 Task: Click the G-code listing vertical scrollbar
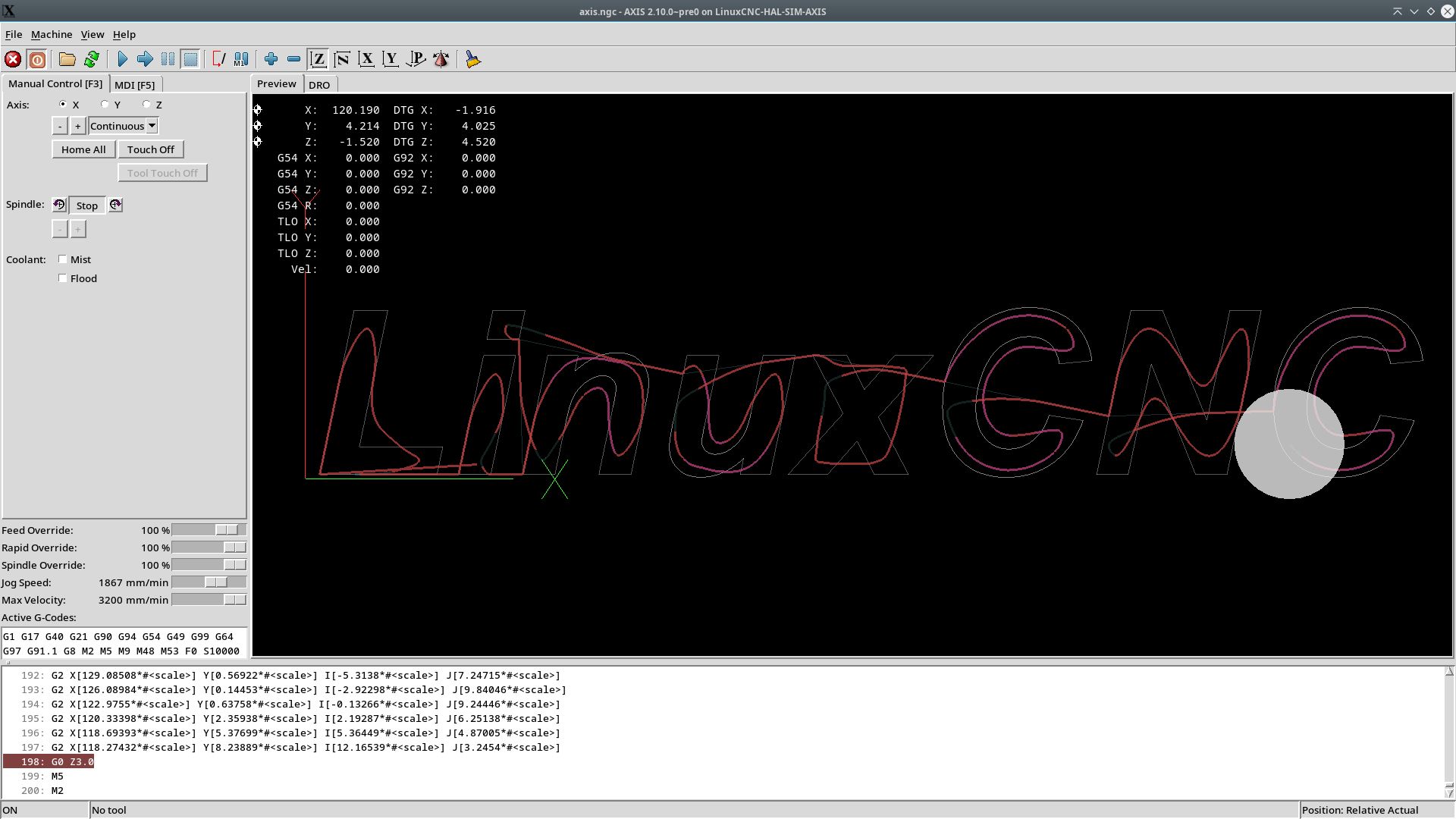(x=1449, y=733)
